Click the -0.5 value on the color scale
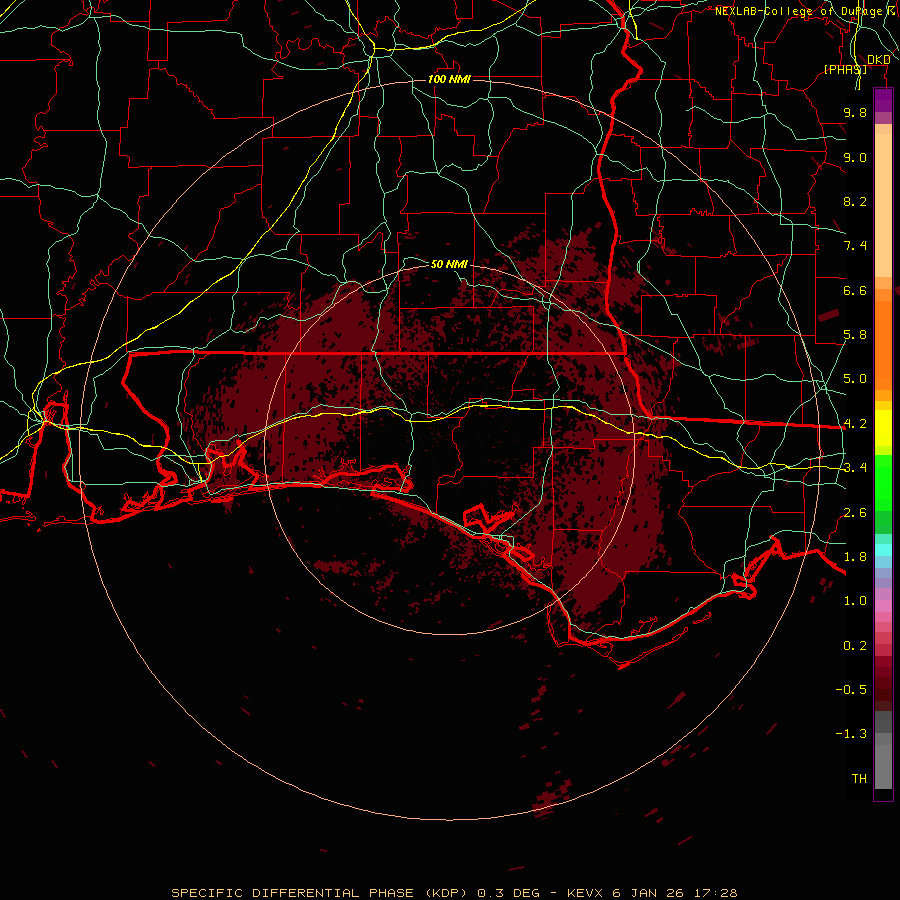The image size is (900, 900). (x=851, y=690)
